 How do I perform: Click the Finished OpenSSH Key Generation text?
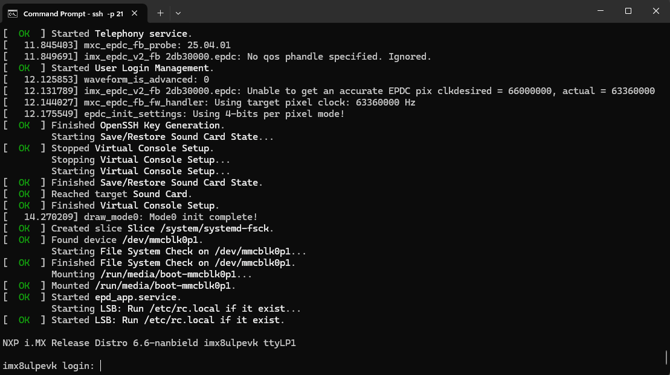138,126
